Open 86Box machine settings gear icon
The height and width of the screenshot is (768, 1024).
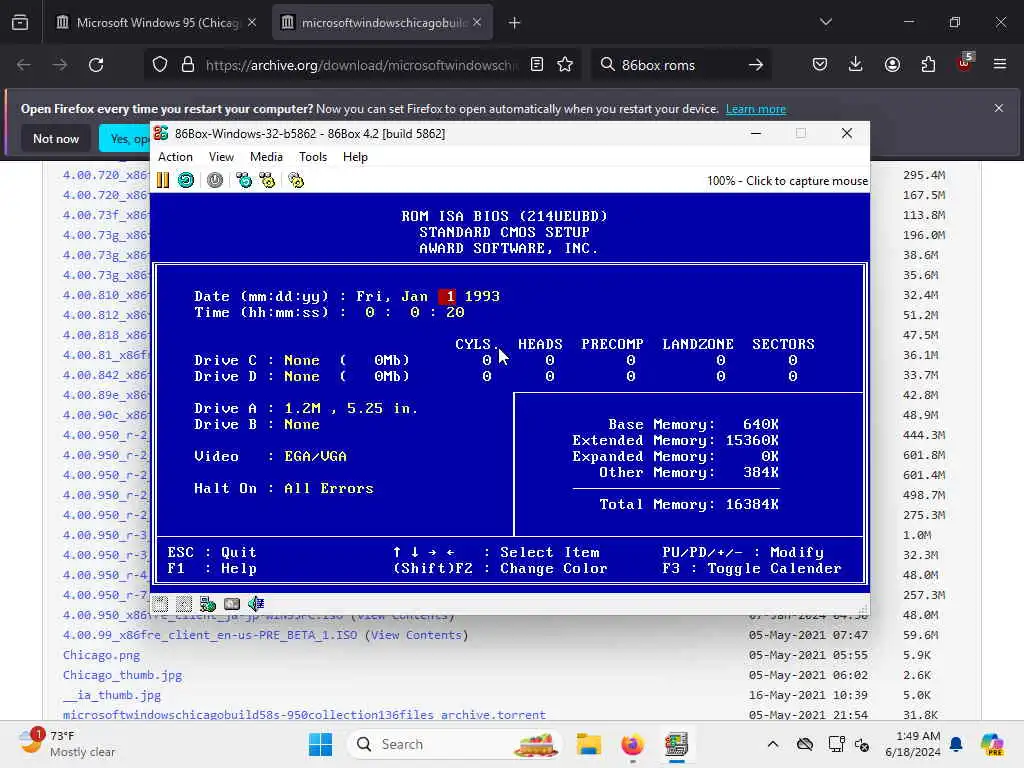click(x=296, y=180)
